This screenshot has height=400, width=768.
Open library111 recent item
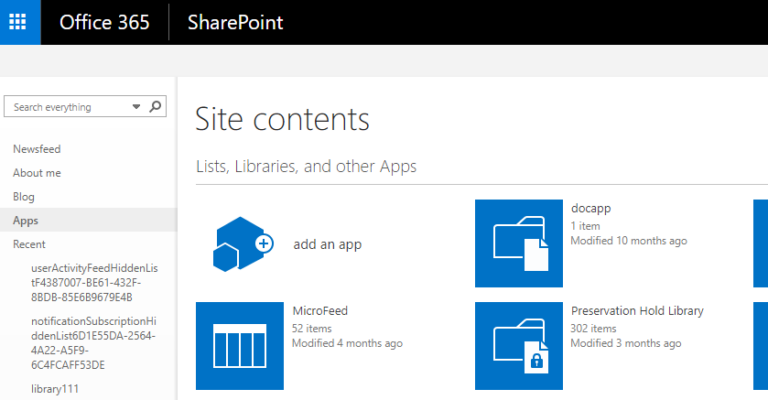(x=55, y=389)
